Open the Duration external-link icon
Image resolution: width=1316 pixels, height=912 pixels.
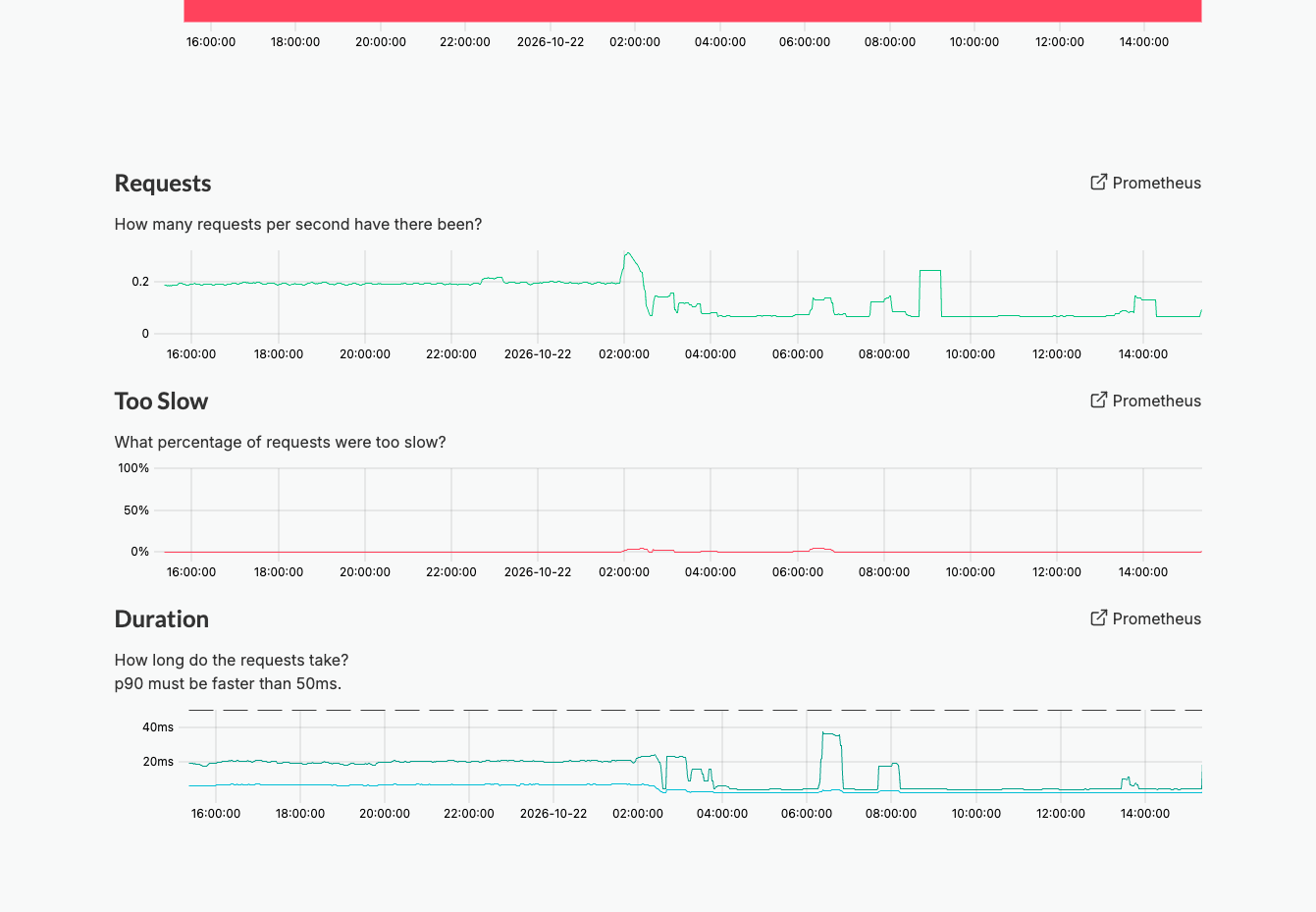(x=1099, y=617)
